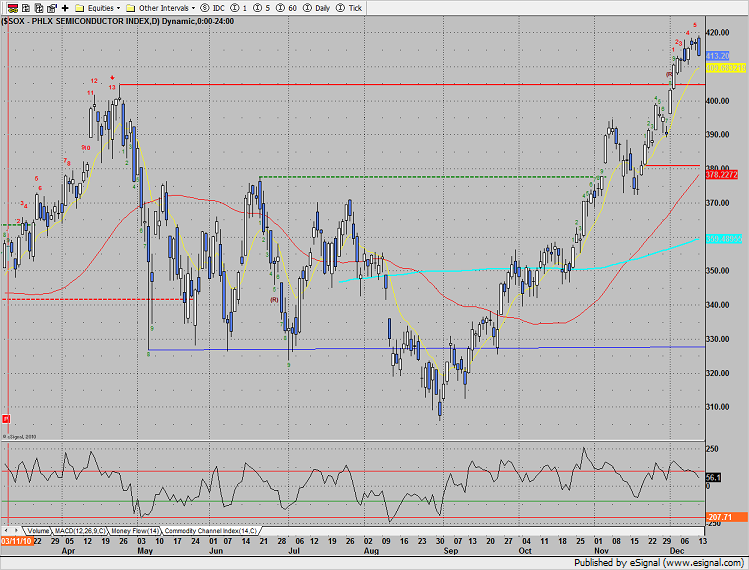Click the orange -207.71 value label
749x570 pixels.
pos(726,517)
